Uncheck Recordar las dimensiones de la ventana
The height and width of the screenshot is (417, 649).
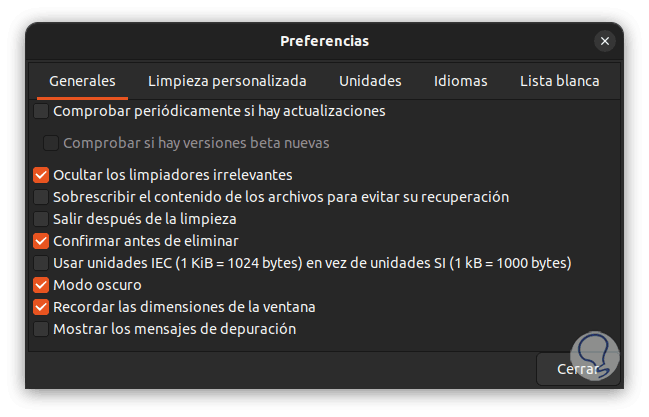[41, 307]
